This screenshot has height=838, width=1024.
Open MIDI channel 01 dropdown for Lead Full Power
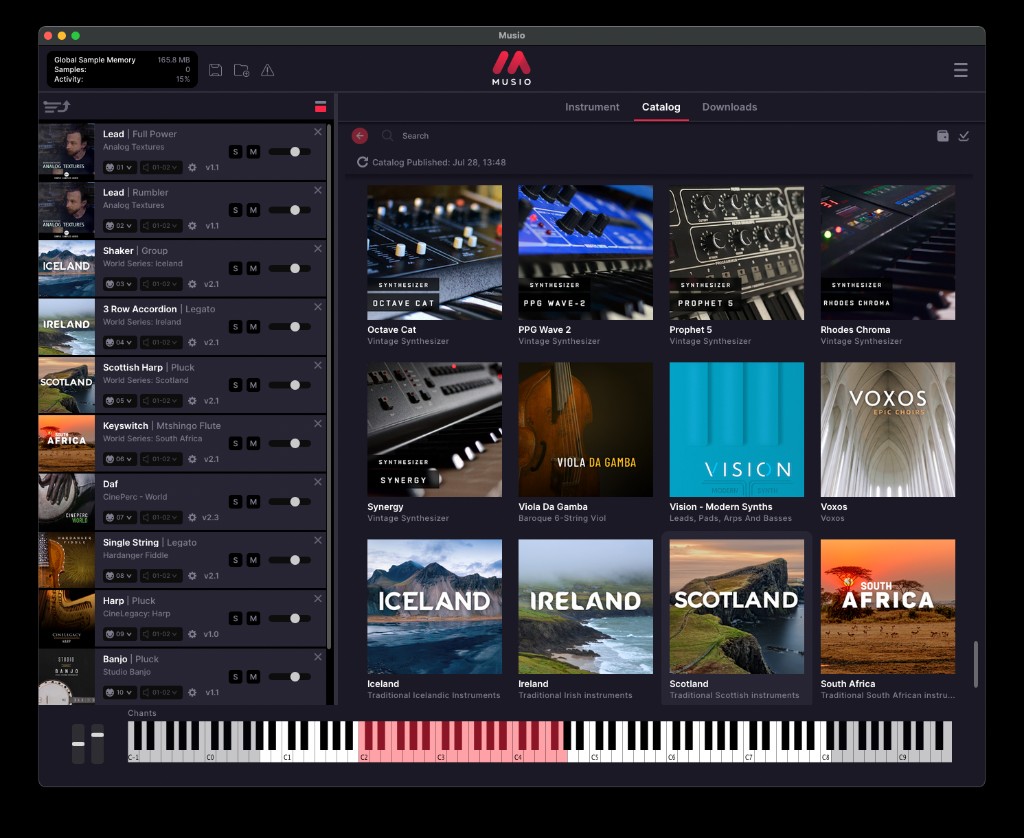click(120, 167)
